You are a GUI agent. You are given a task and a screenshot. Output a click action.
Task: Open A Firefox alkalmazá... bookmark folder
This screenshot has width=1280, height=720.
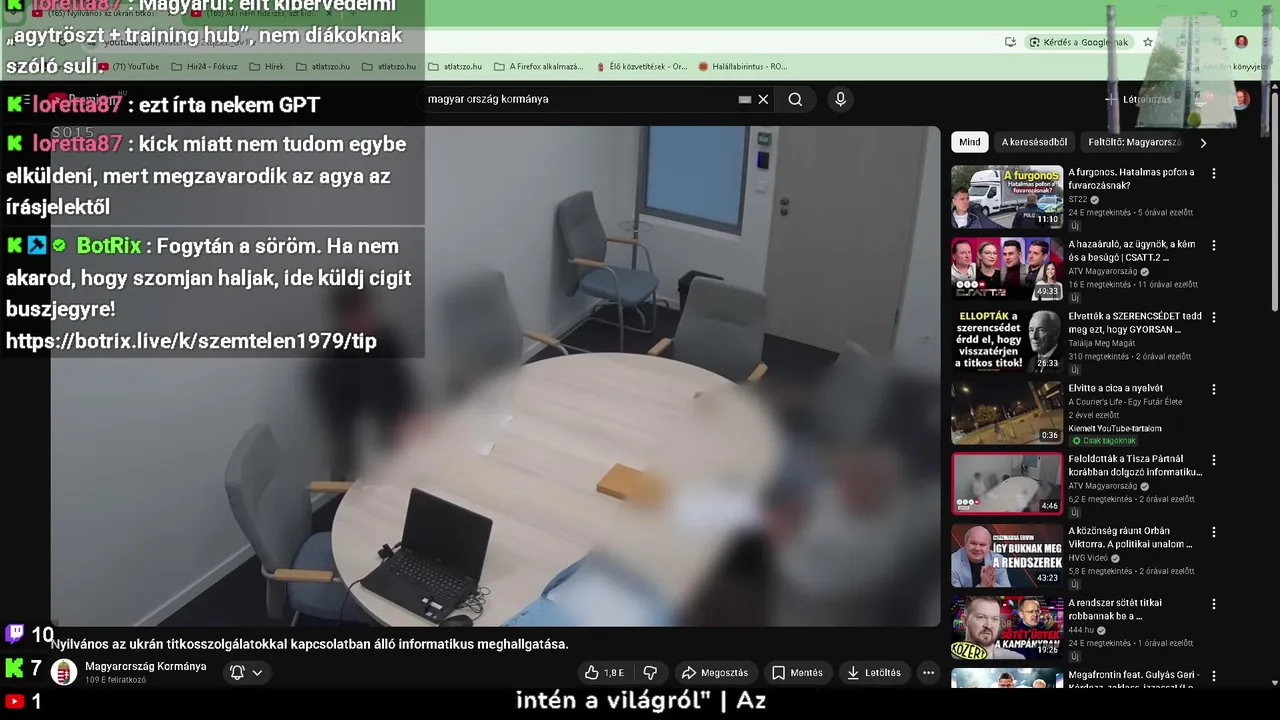click(x=539, y=67)
